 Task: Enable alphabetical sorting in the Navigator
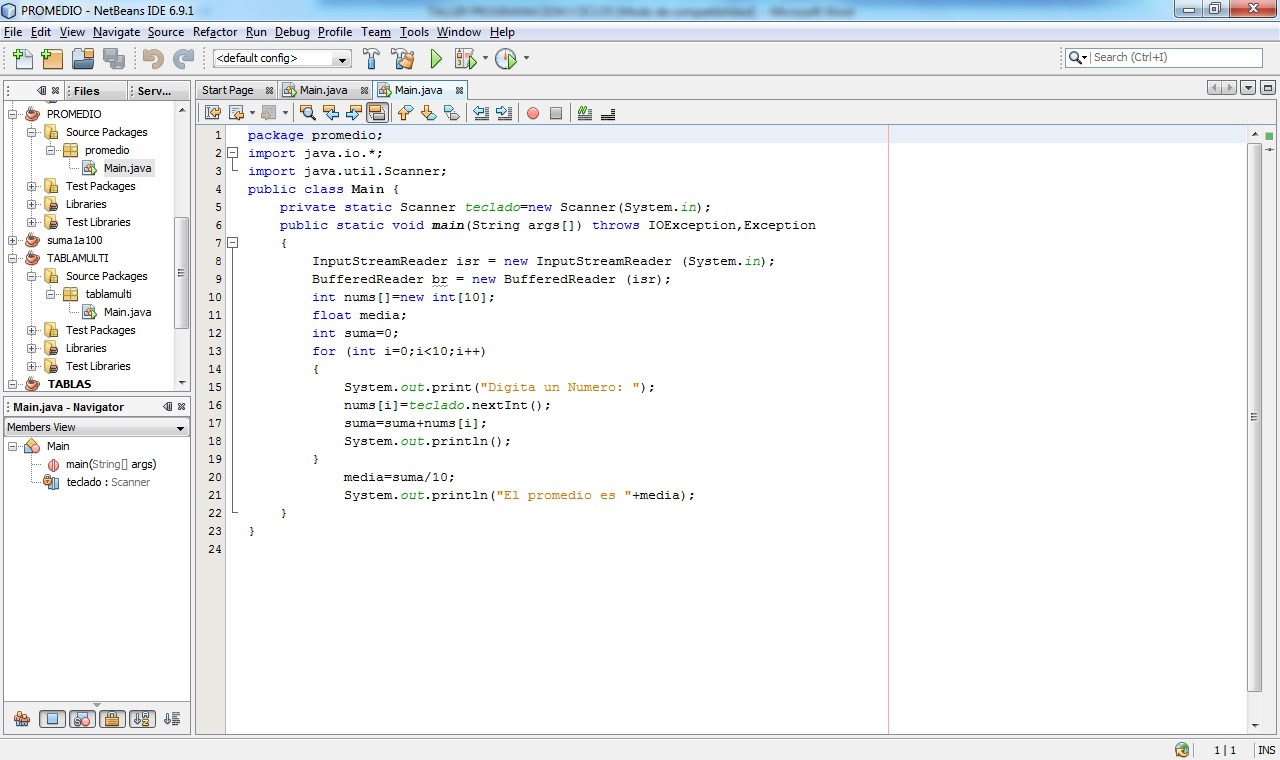tap(142, 718)
